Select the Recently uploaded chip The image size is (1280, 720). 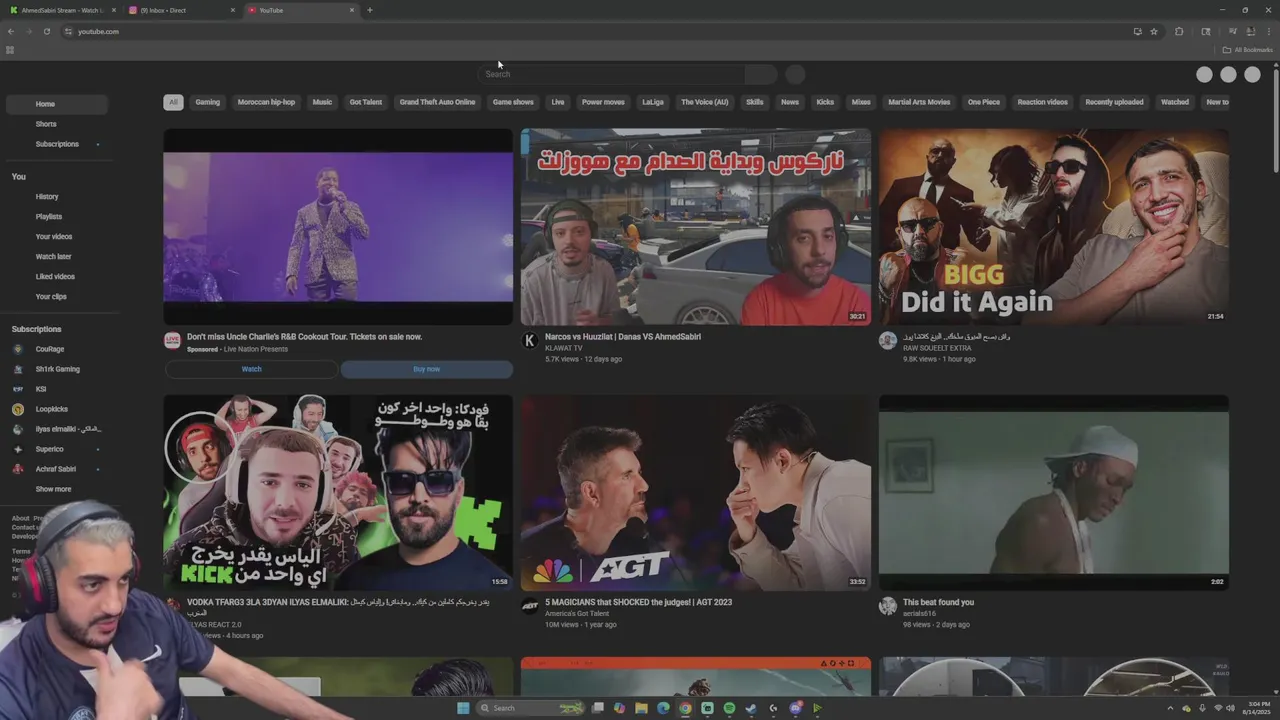[1114, 102]
